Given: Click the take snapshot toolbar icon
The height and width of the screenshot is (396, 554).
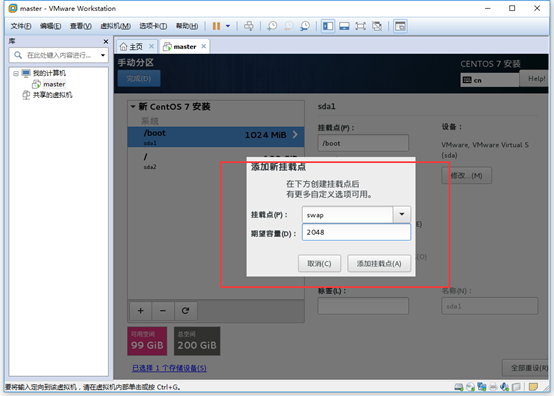Looking at the screenshot, I should (x=272, y=26).
